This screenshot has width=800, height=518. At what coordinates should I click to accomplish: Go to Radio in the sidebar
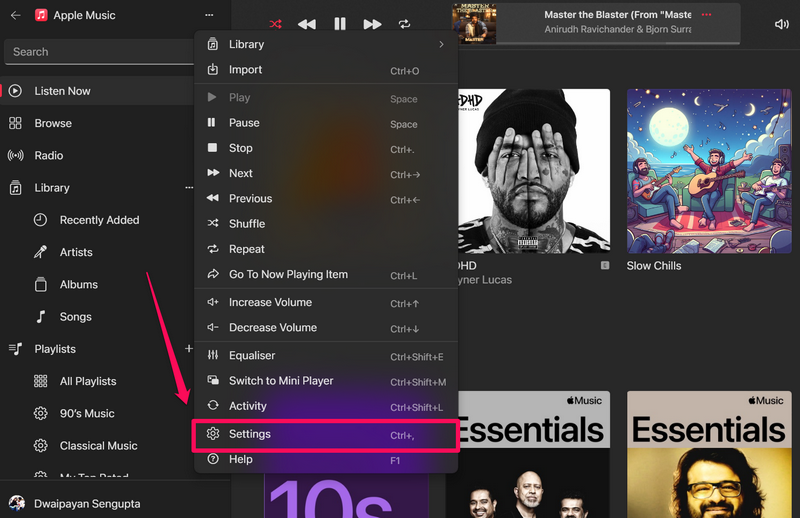click(x=49, y=156)
